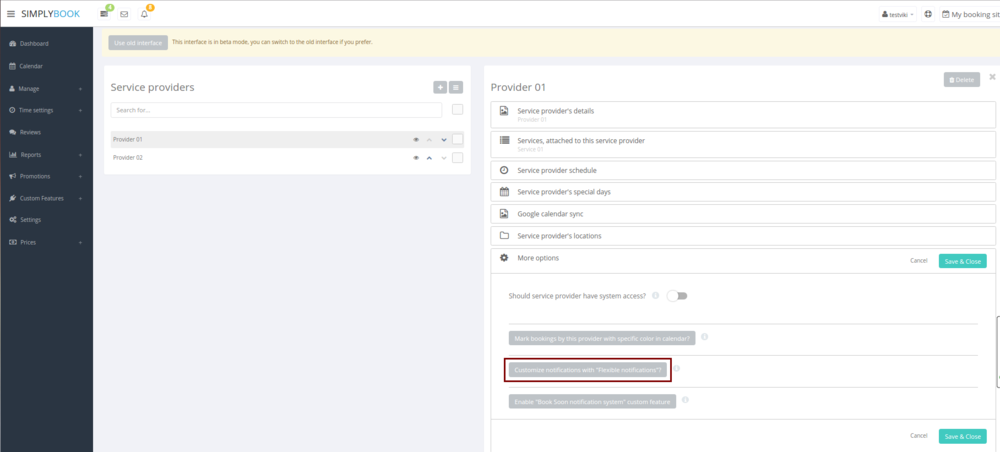
Task: Click the Use old interface button
Action: point(138,42)
